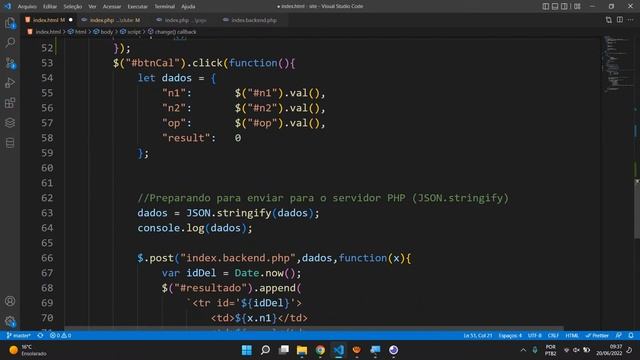
Task: Select encoding via UTF-8 in the status bar
Action: click(534, 336)
